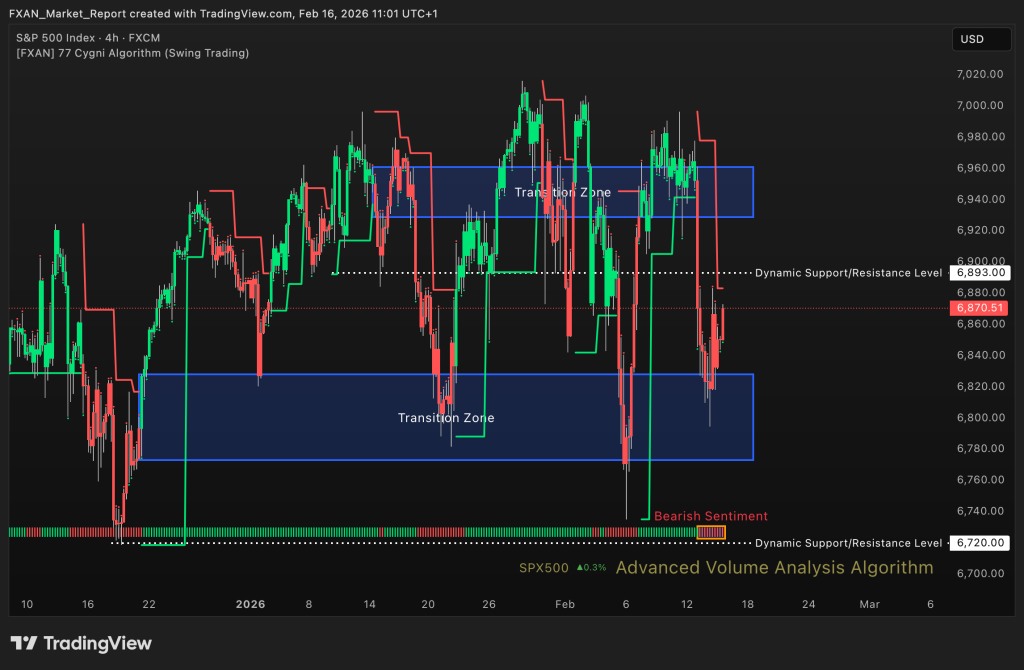1024x670 pixels.
Task: Click the Mar label on time axis
Action: (x=869, y=604)
